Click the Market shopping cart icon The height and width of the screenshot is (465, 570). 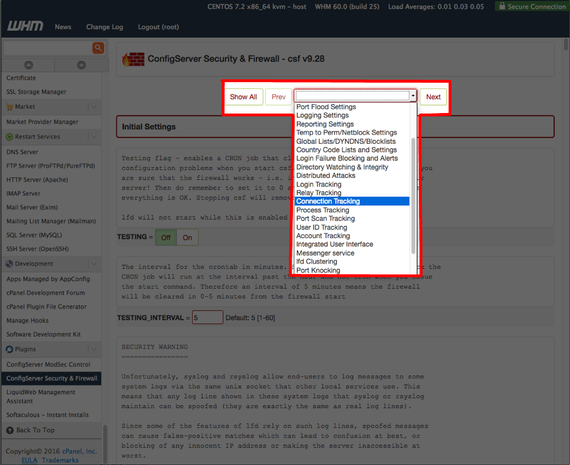[x=9, y=107]
